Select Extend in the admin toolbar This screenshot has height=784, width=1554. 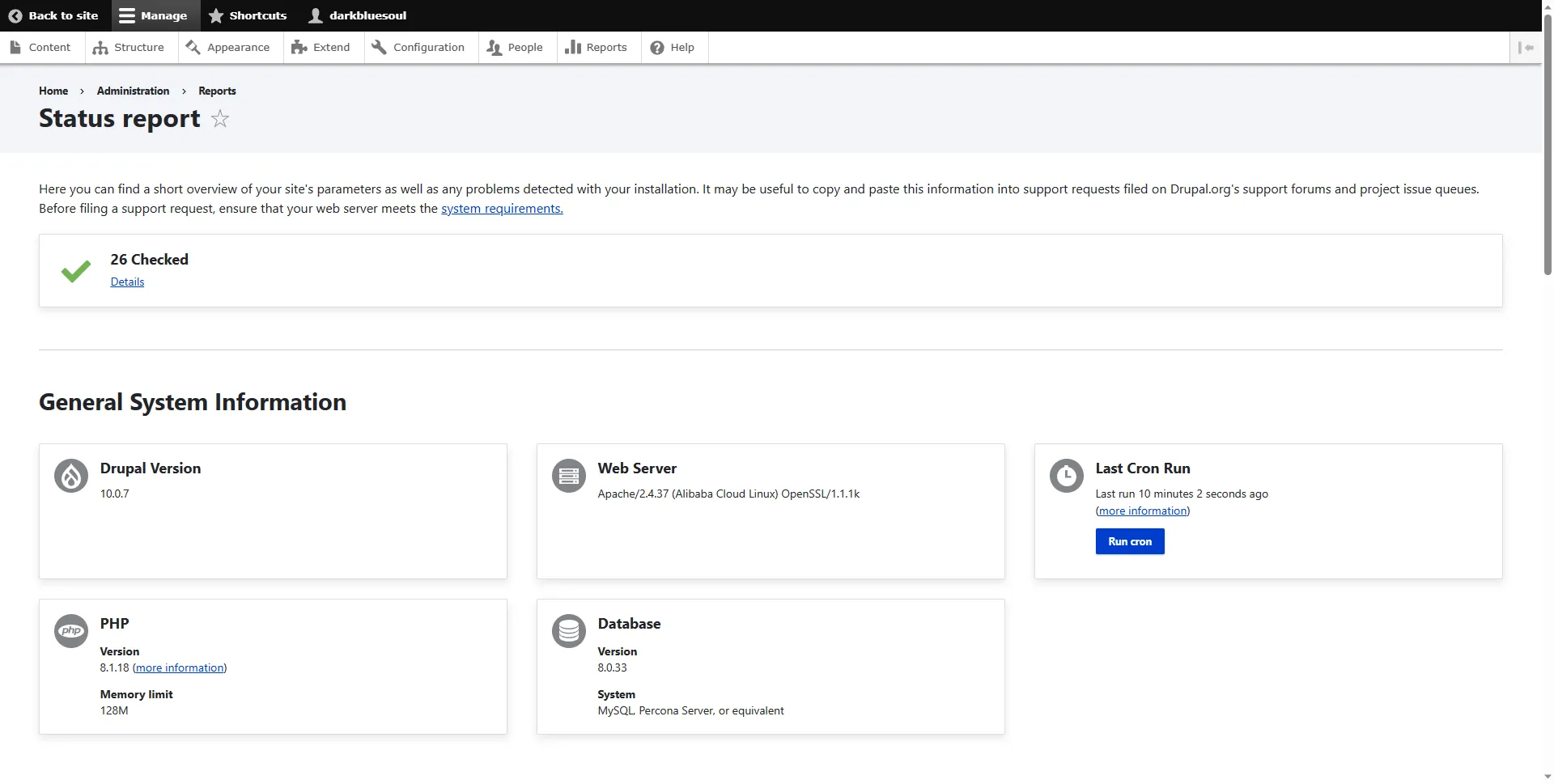[x=321, y=47]
